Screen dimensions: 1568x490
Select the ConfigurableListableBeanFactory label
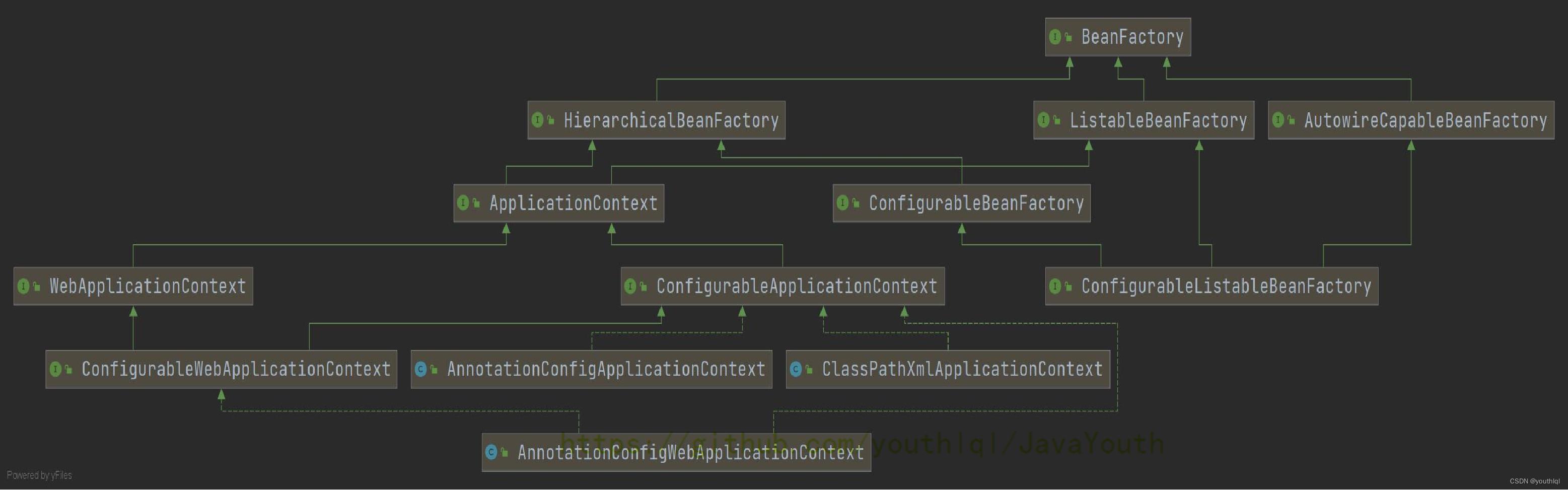click(1226, 286)
